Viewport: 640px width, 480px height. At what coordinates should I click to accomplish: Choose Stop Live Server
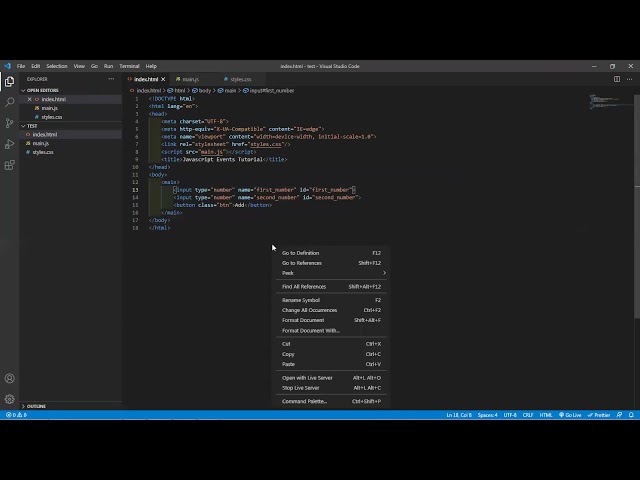(331, 388)
